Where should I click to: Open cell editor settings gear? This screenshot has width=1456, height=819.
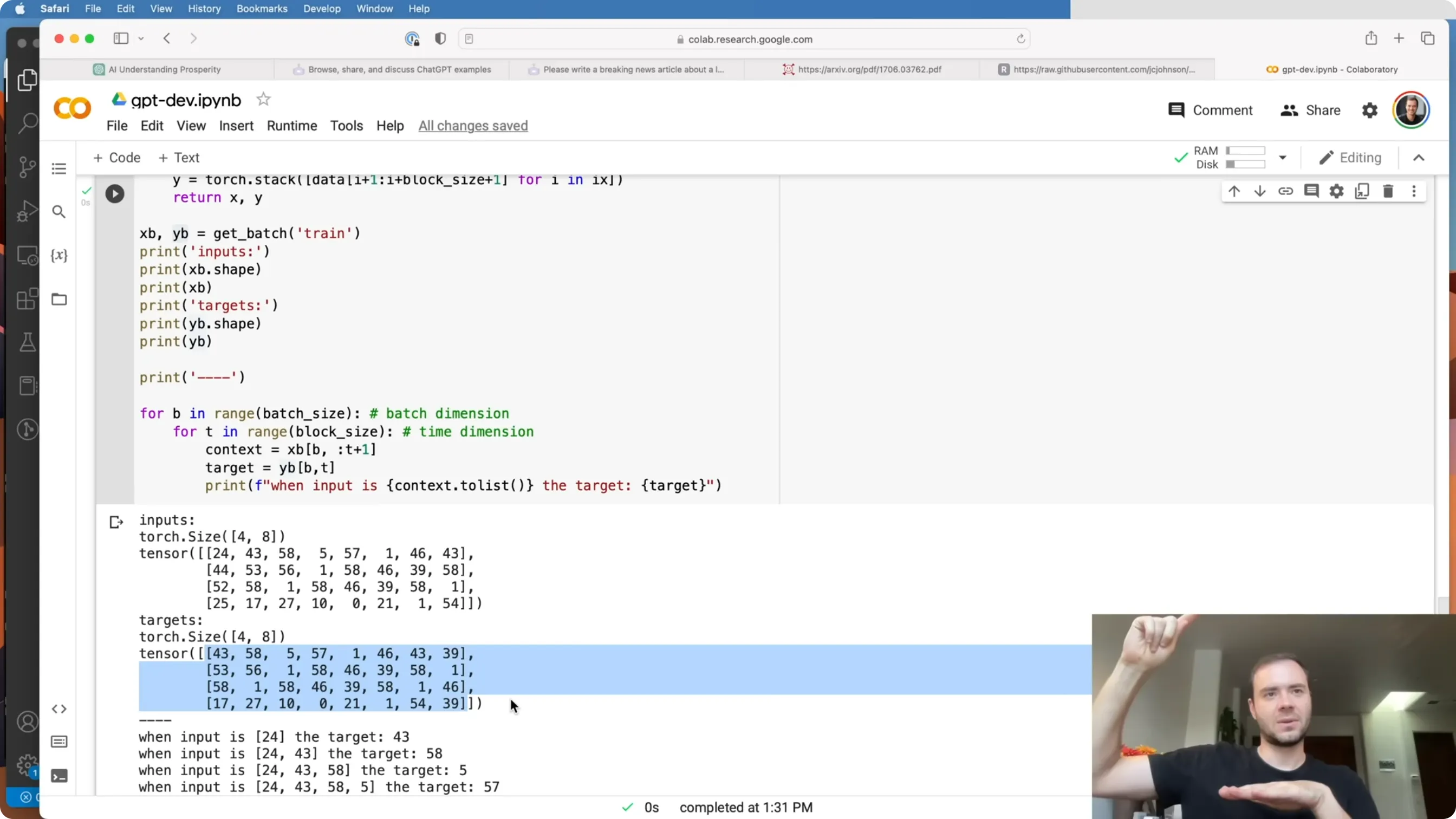(x=1337, y=191)
